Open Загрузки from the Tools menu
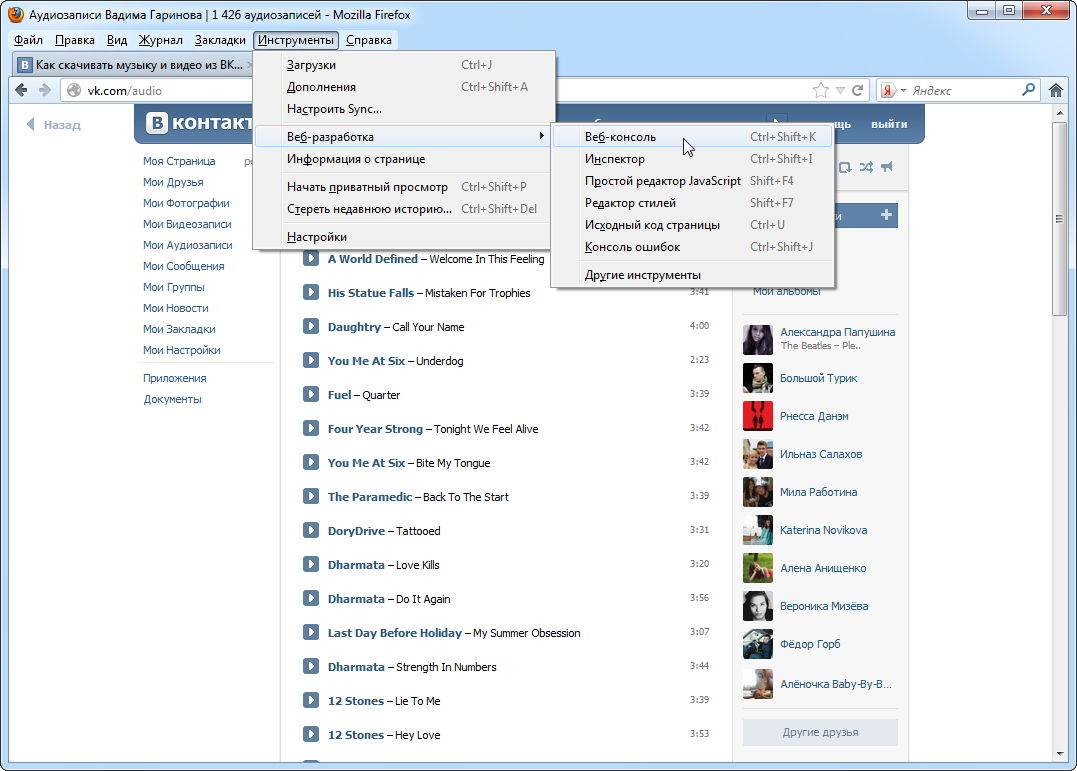This screenshot has width=1077, height=771. tap(404, 65)
